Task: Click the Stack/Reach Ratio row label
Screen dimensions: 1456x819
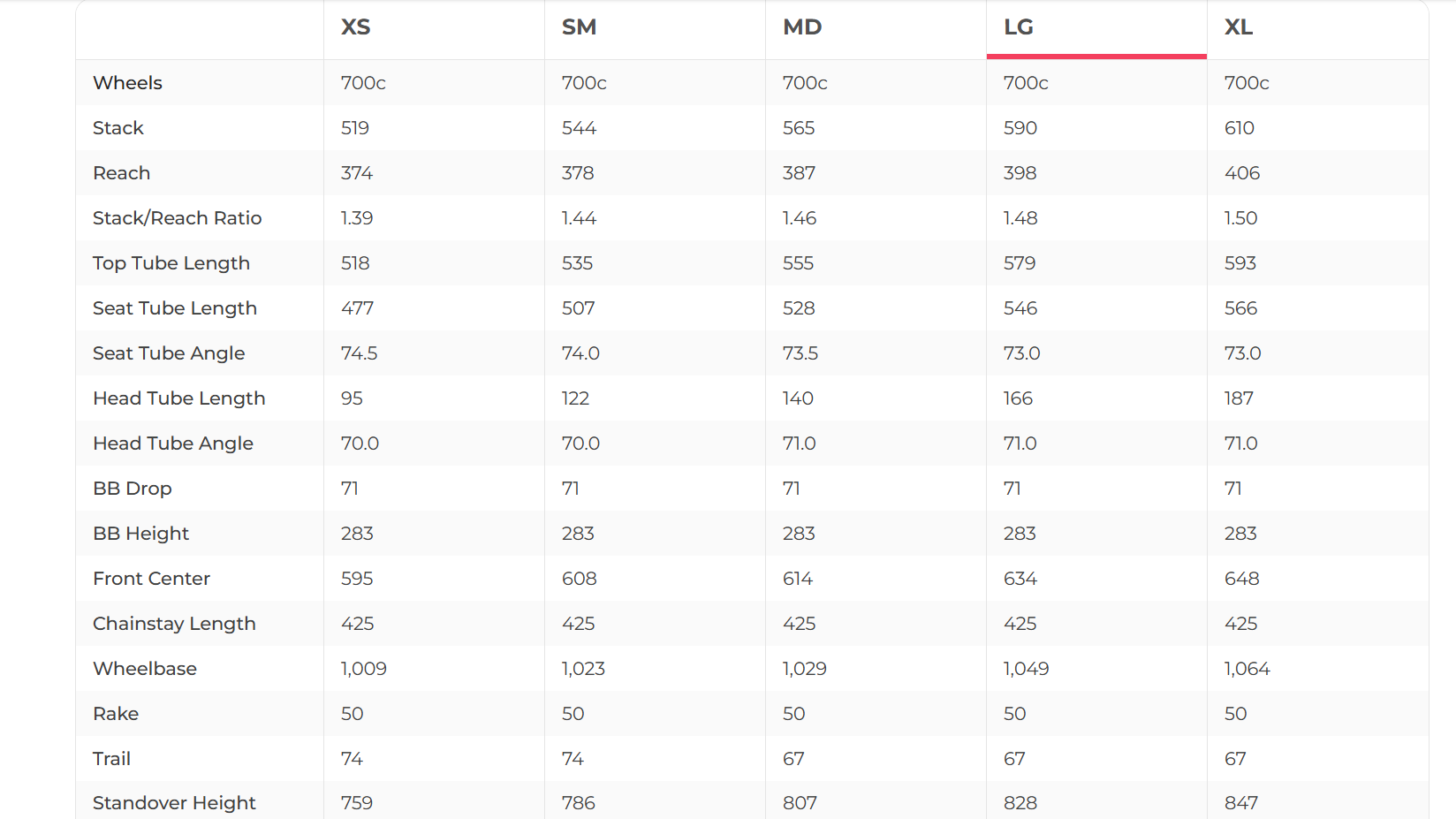Action: pos(177,218)
